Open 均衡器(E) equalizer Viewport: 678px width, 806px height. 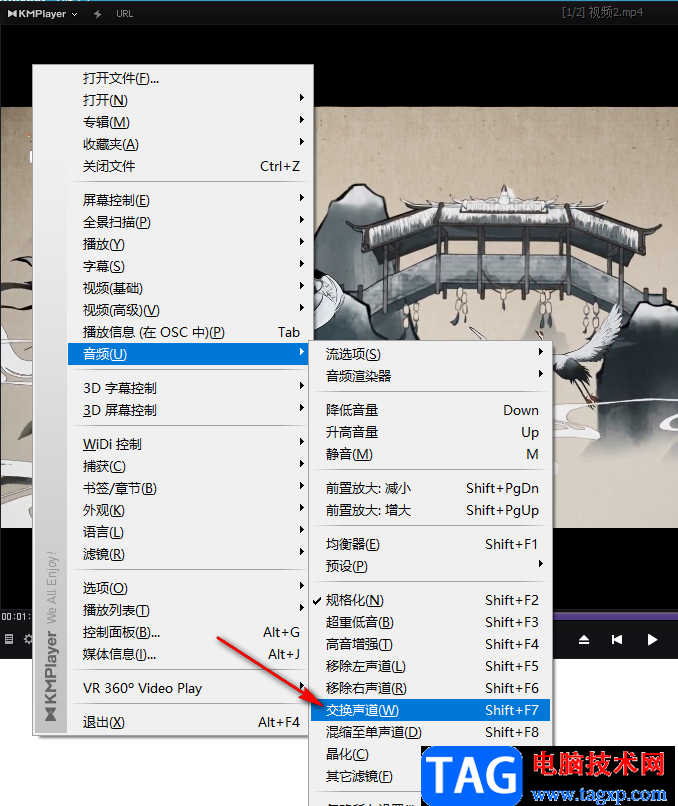pyautogui.click(x=431, y=544)
